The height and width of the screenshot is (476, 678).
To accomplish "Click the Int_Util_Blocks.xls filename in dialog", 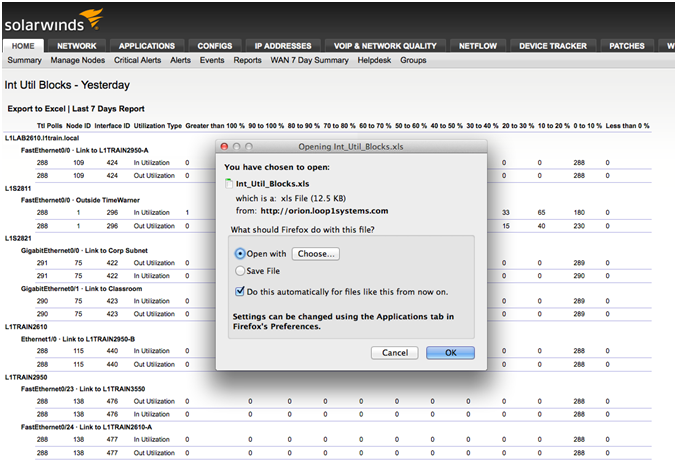I will click(x=272, y=184).
